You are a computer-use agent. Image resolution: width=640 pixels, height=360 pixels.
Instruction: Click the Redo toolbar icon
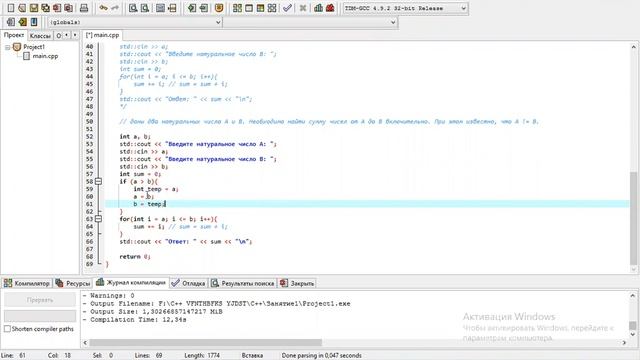click(115, 8)
